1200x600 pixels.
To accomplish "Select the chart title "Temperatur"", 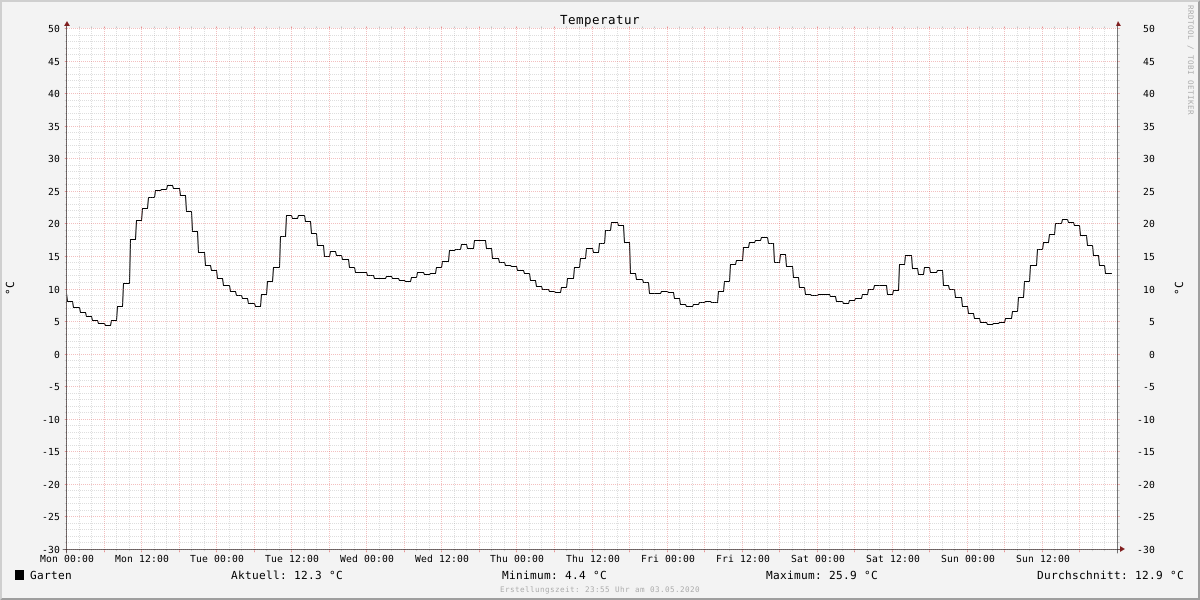I will (x=600, y=20).
